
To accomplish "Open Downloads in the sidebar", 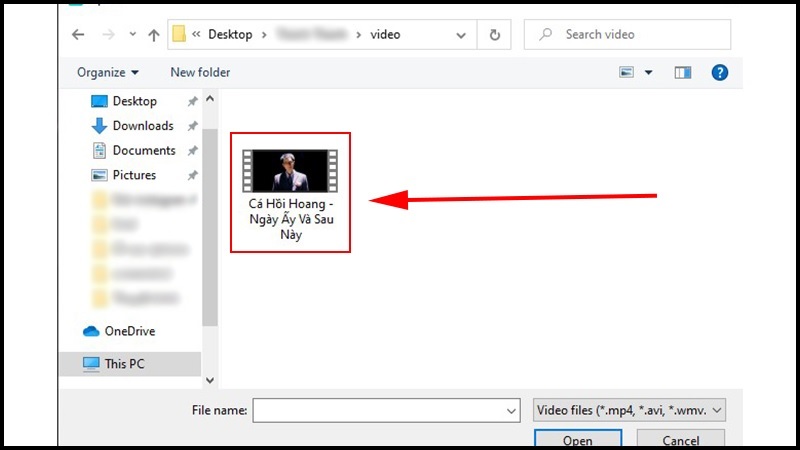I will pyautogui.click(x=133, y=126).
